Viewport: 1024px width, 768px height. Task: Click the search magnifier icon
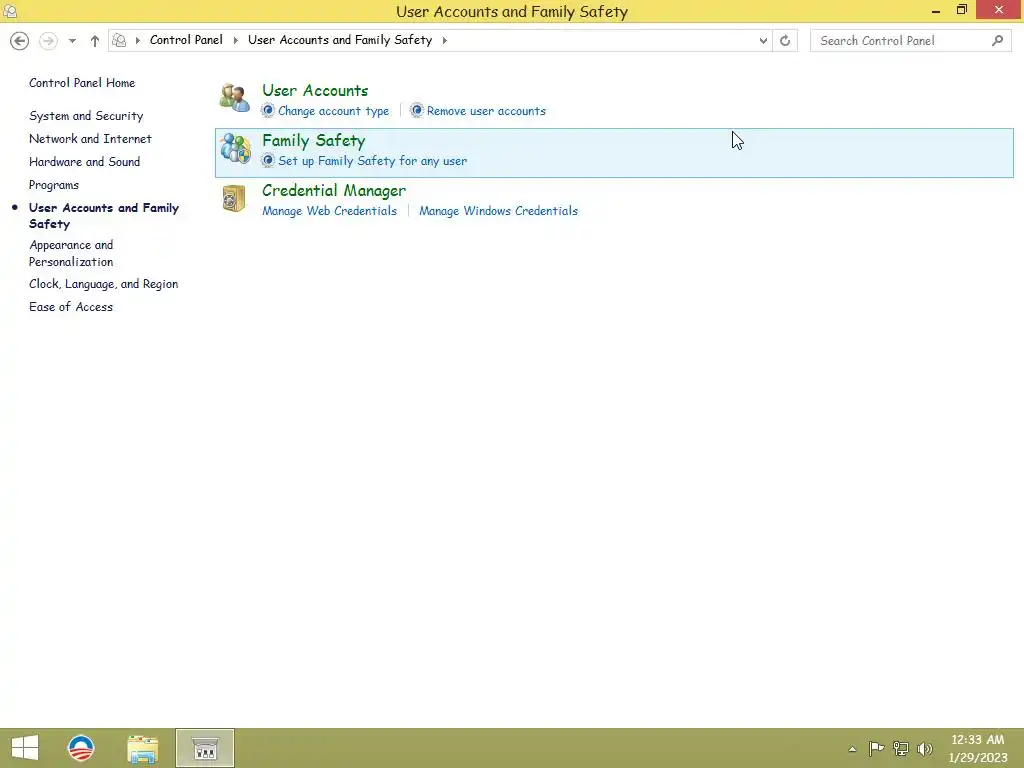997,40
